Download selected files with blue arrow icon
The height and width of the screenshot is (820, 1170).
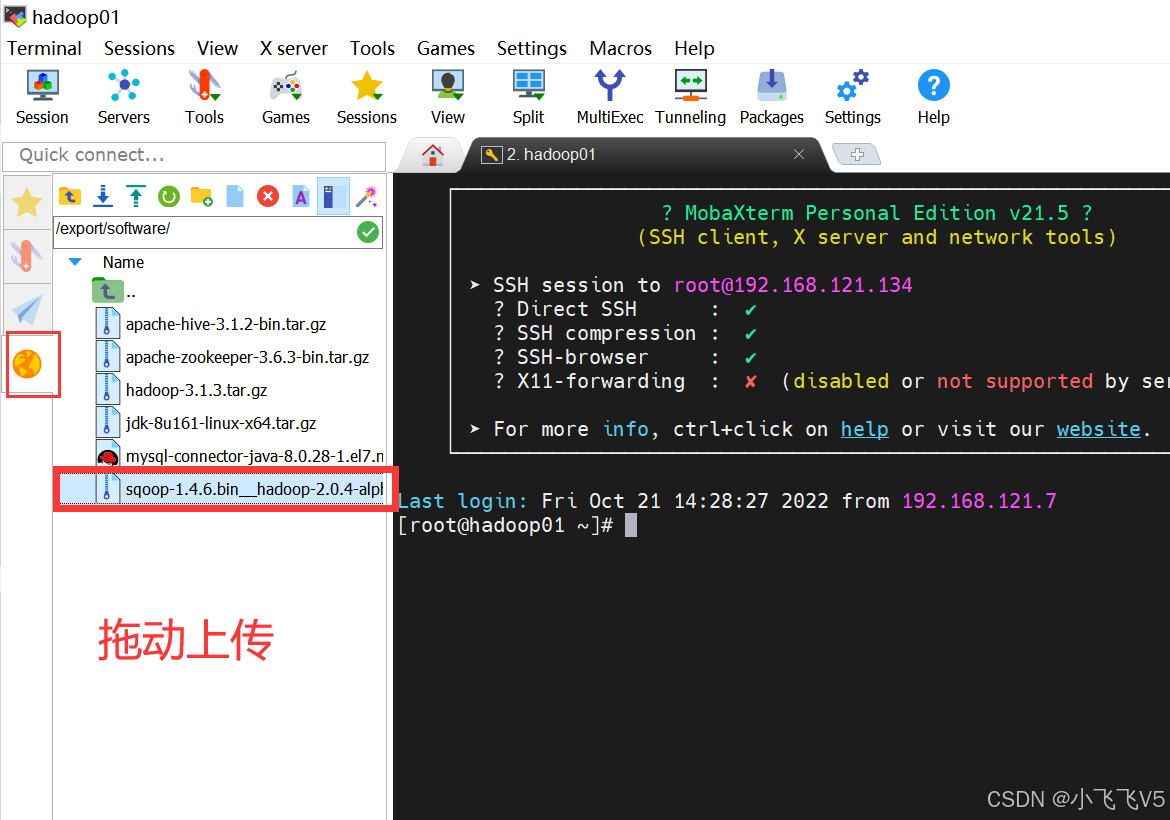pyautogui.click(x=103, y=196)
